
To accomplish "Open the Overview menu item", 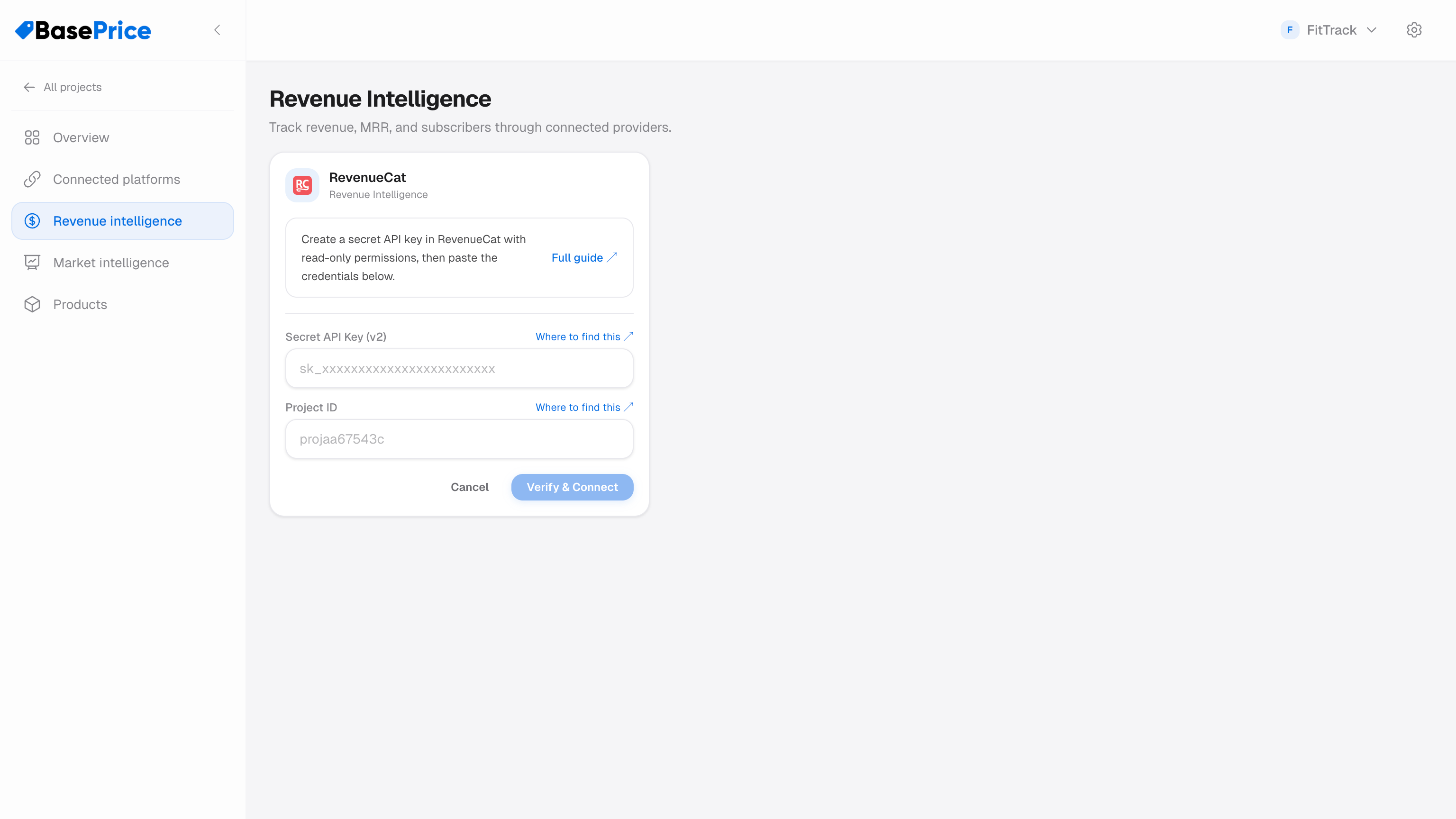I will coord(123,137).
